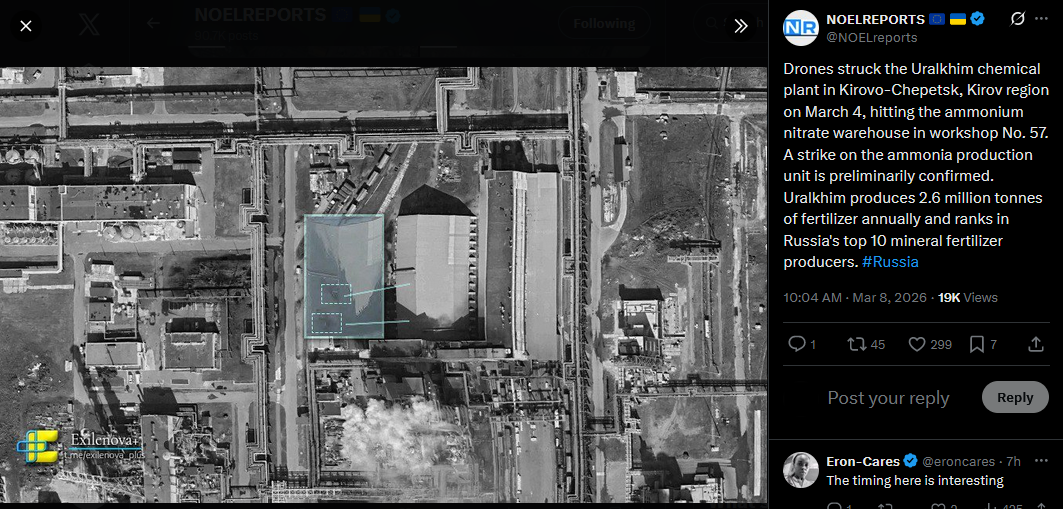Collapse the side panel with double chevron
Screen dimensions: 1063x509
740,26
